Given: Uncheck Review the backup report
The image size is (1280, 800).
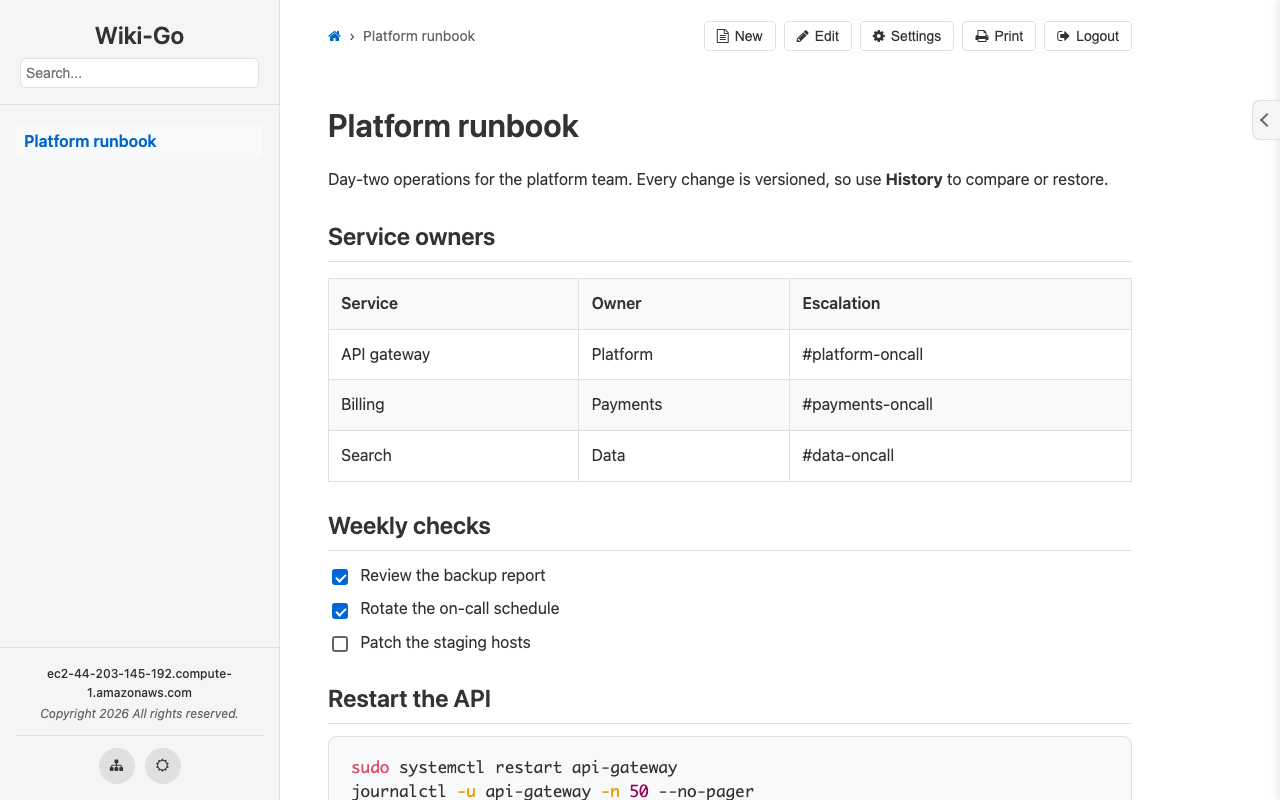Looking at the screenshot, I should click(340, 577).
